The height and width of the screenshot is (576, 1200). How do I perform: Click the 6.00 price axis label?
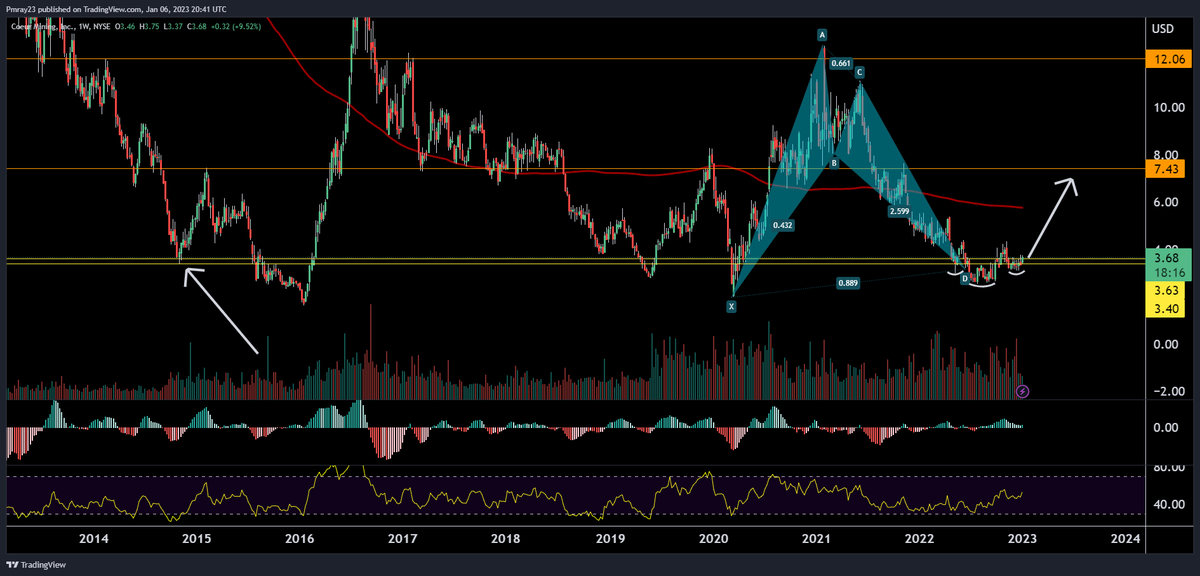[x=1166, y=202]
